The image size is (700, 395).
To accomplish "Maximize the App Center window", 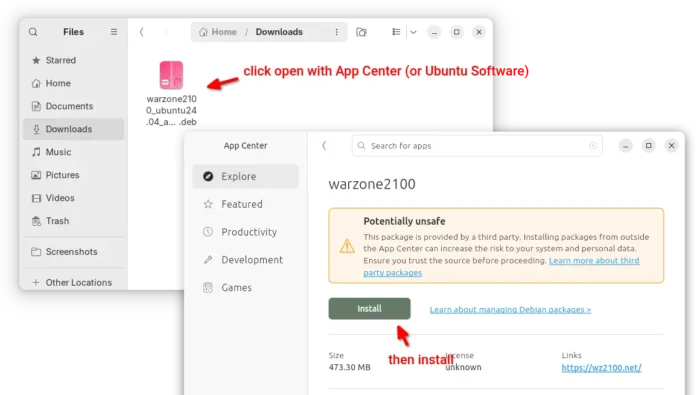I will 649,146.
